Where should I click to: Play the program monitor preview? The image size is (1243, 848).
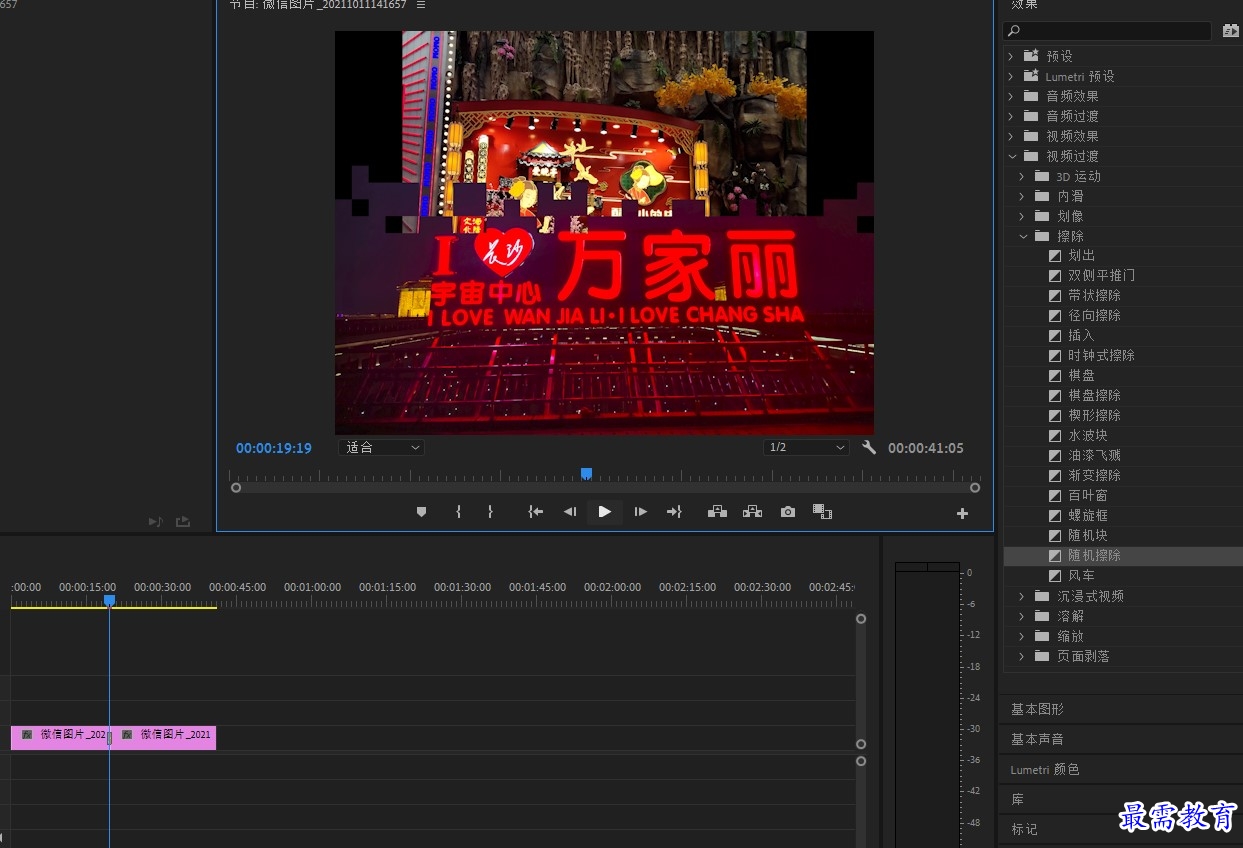click(x=604, y=512)
